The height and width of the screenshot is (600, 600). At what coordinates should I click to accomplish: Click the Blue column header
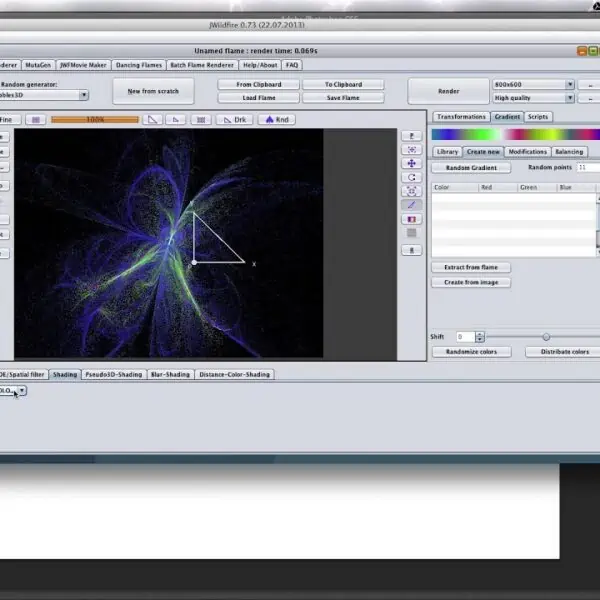576,188
